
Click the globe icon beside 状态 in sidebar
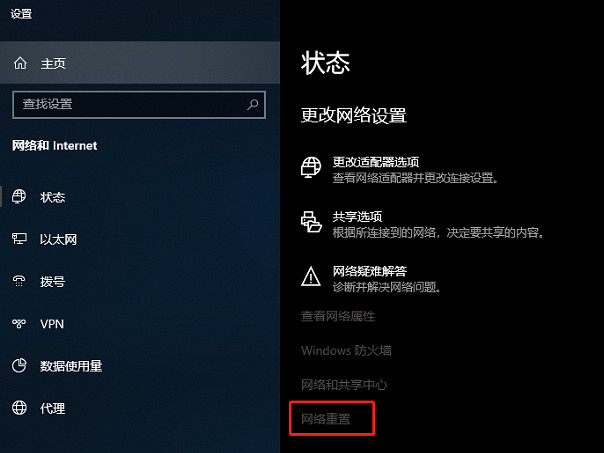19,196
